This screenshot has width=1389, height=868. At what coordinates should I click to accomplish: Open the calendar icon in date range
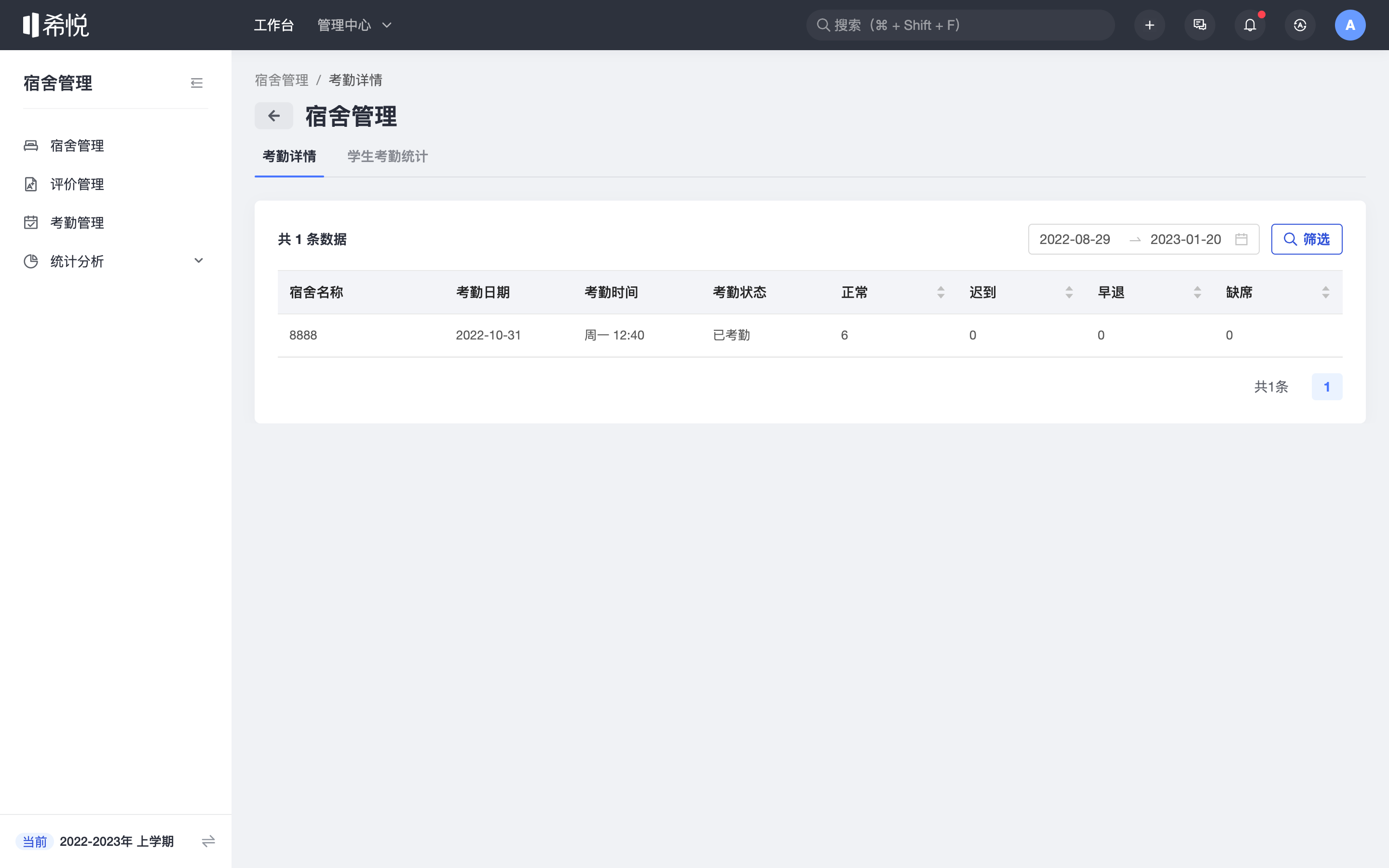coord(1241,239)
